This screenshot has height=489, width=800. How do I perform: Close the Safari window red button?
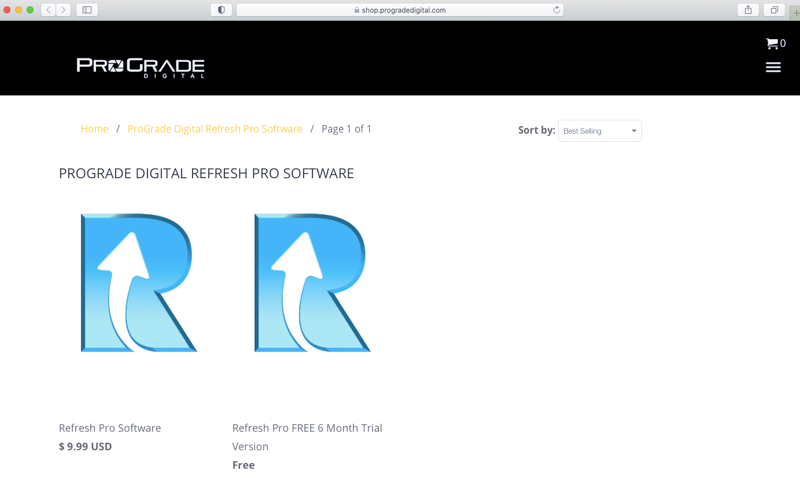pos(7,10)
